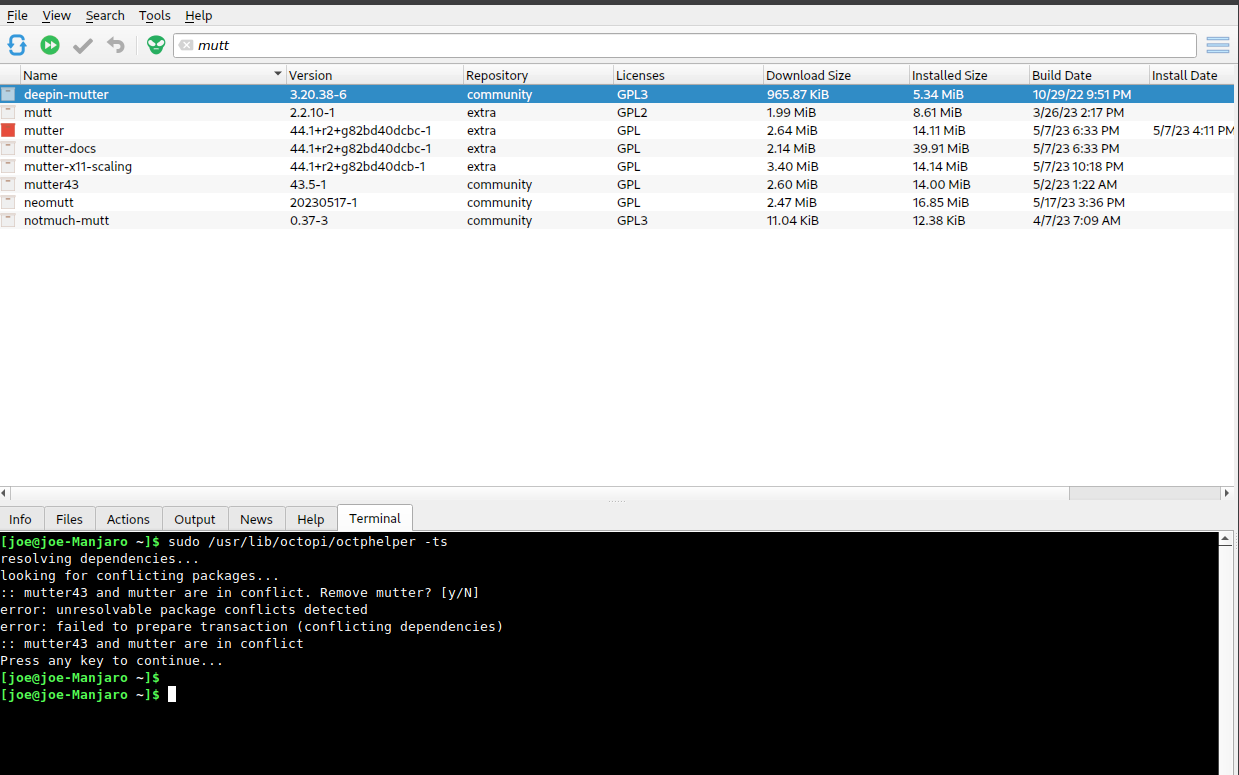Select the mutter43 package row
1239x775 pixels.
(x=619, y=184)
